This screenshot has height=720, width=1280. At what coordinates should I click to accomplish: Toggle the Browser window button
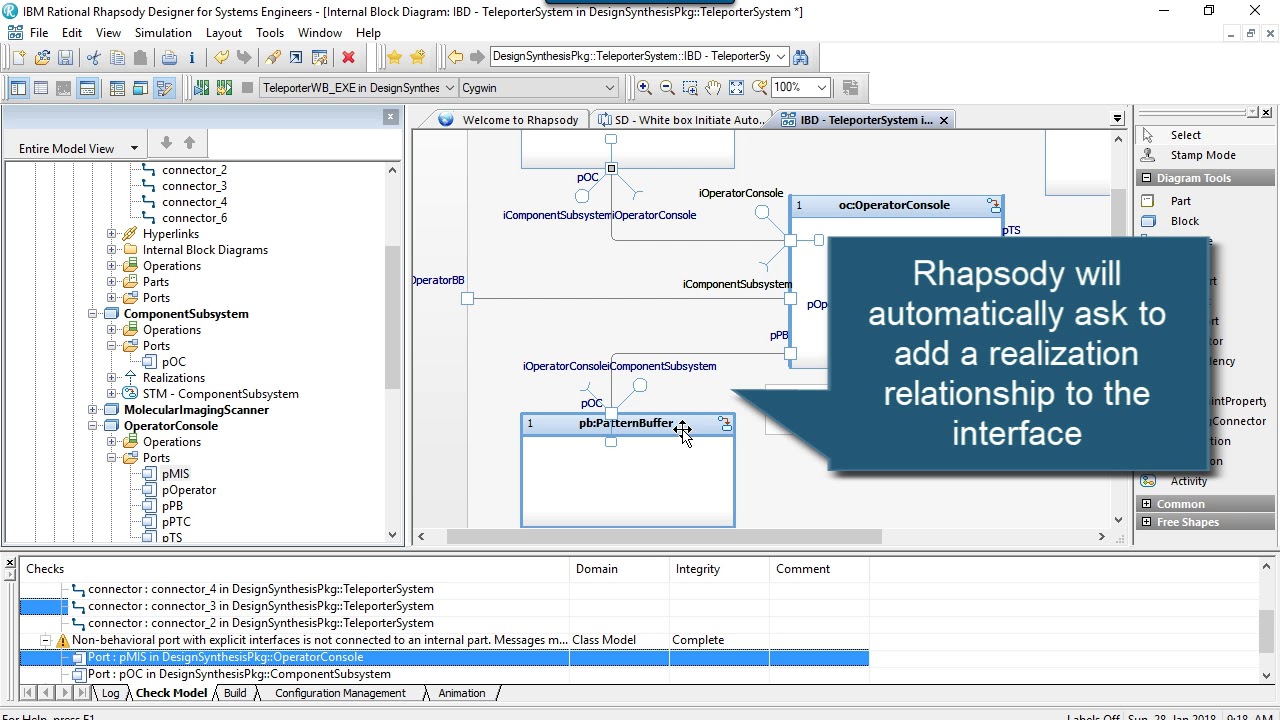tap(18, 88)
